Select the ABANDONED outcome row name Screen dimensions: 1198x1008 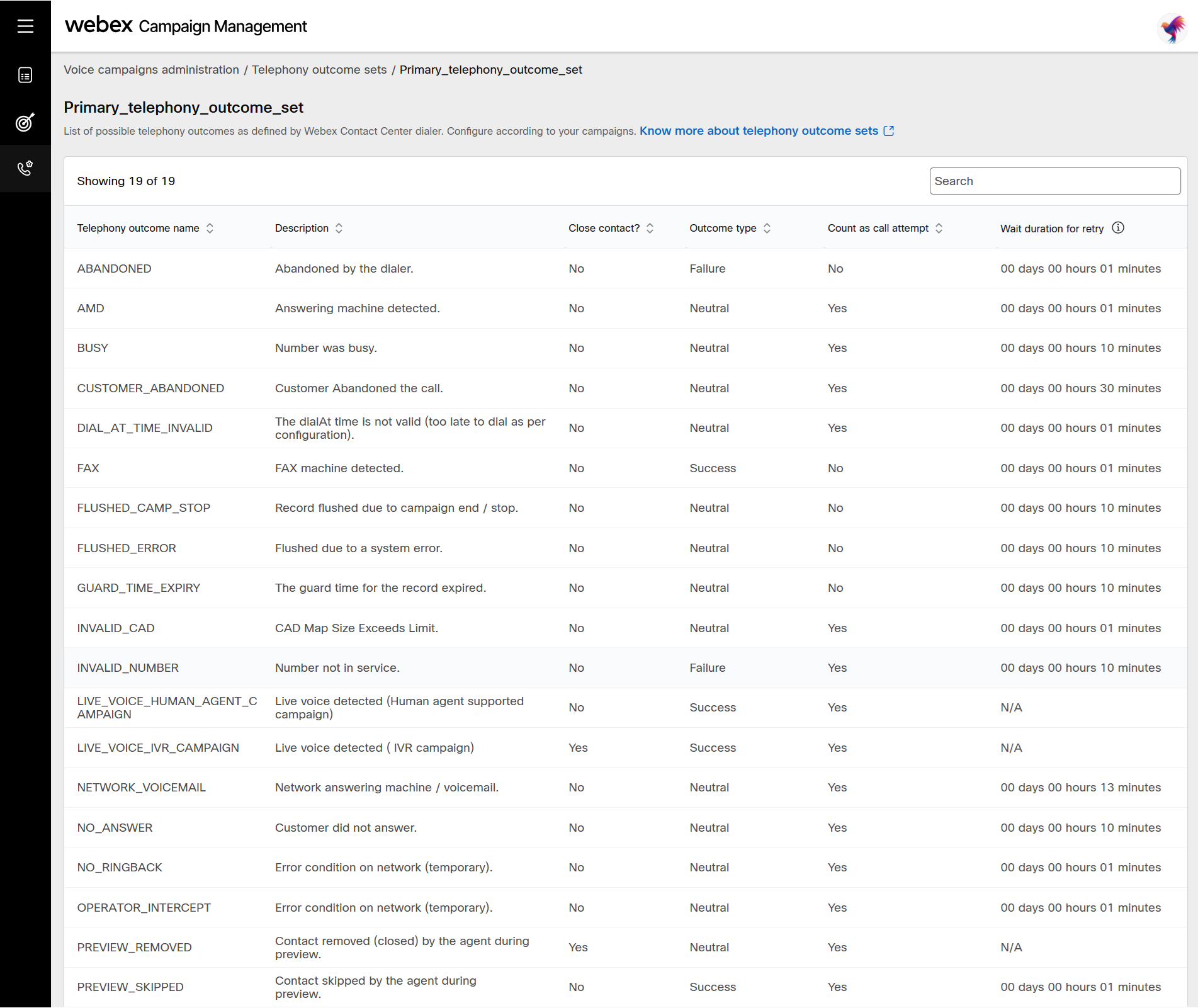[x=114, y=269]
